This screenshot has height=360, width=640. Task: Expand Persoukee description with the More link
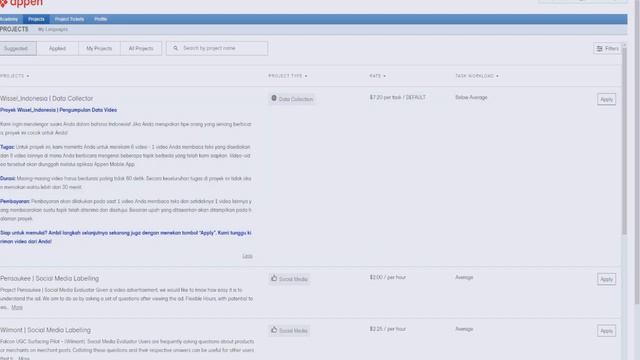click(17, 307)
